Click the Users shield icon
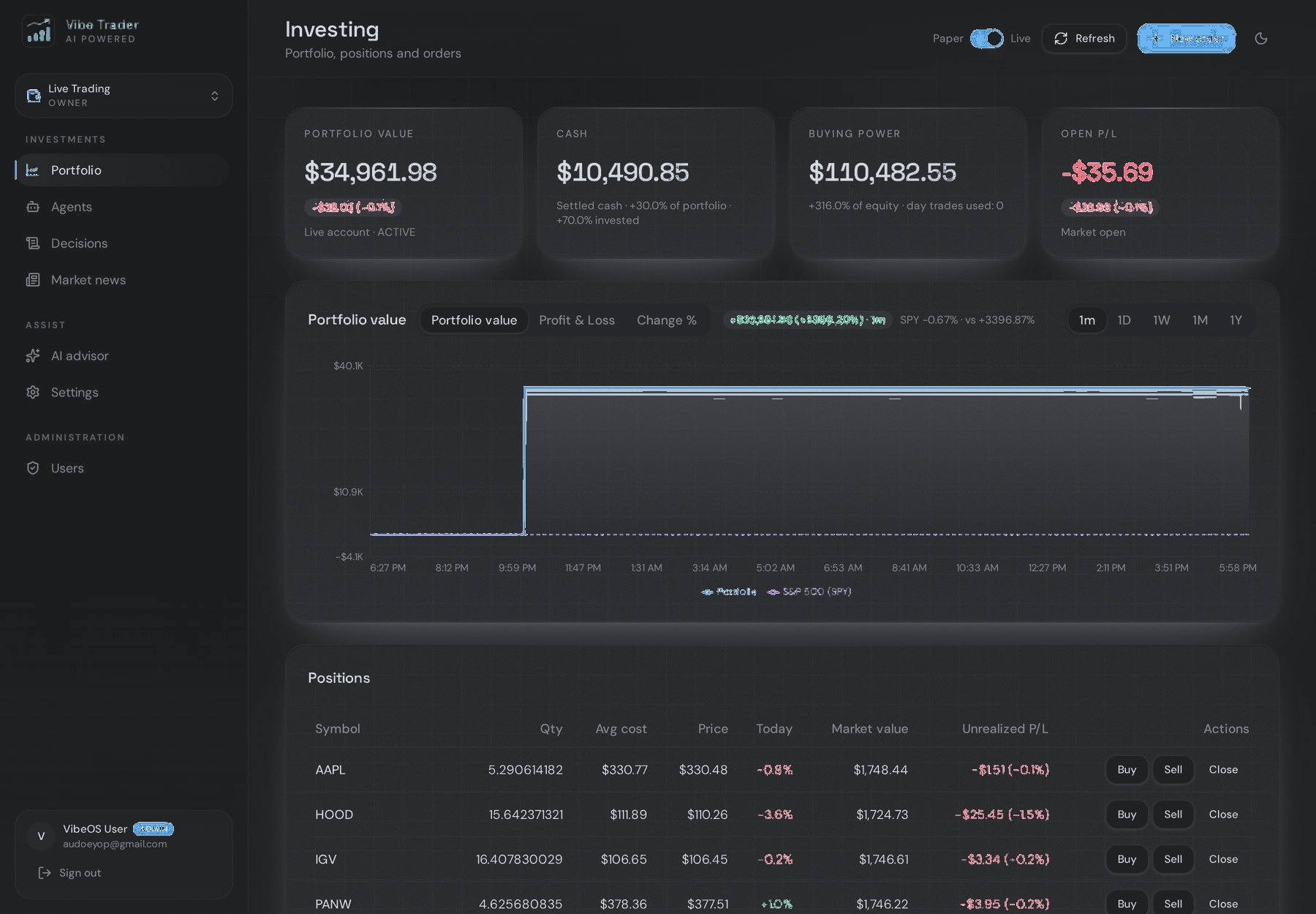This screenshot has height=914, width=1316. [x=33, y=469]
